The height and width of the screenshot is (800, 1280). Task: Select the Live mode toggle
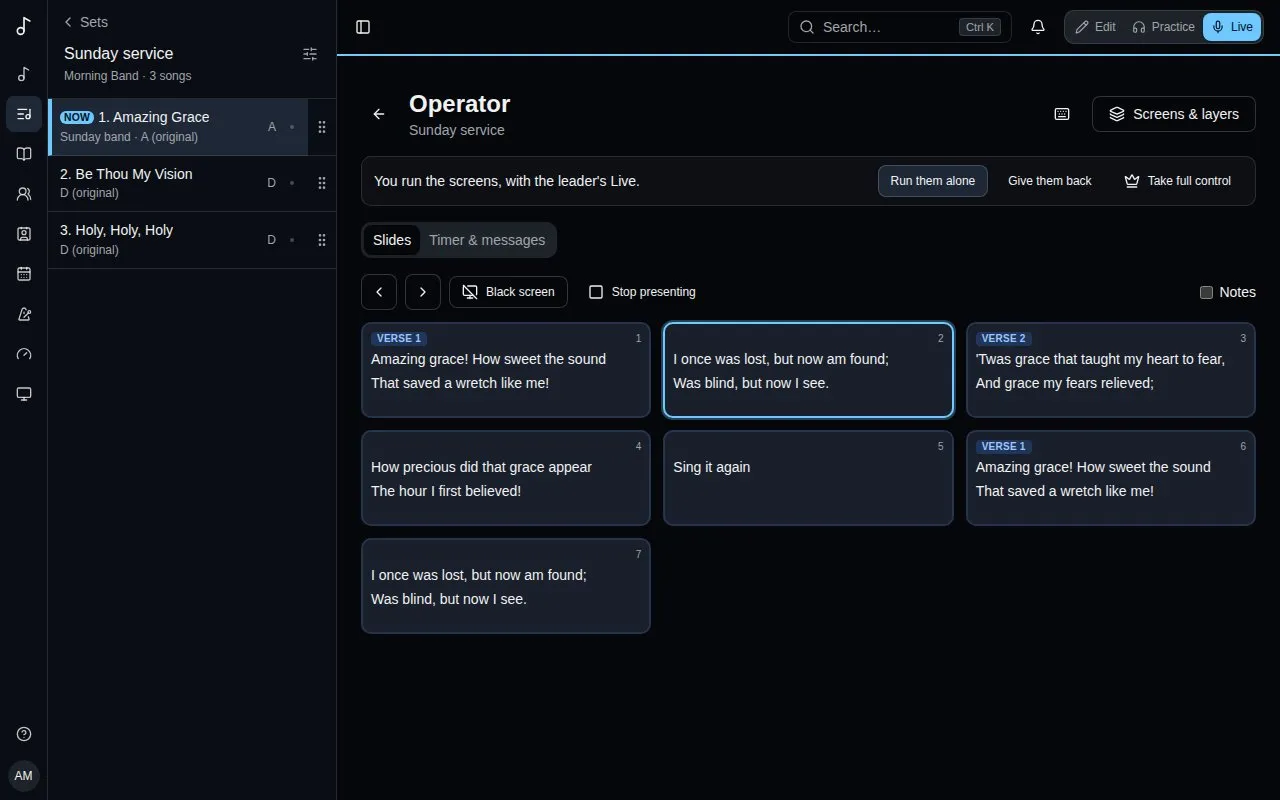coord(1232,27)
